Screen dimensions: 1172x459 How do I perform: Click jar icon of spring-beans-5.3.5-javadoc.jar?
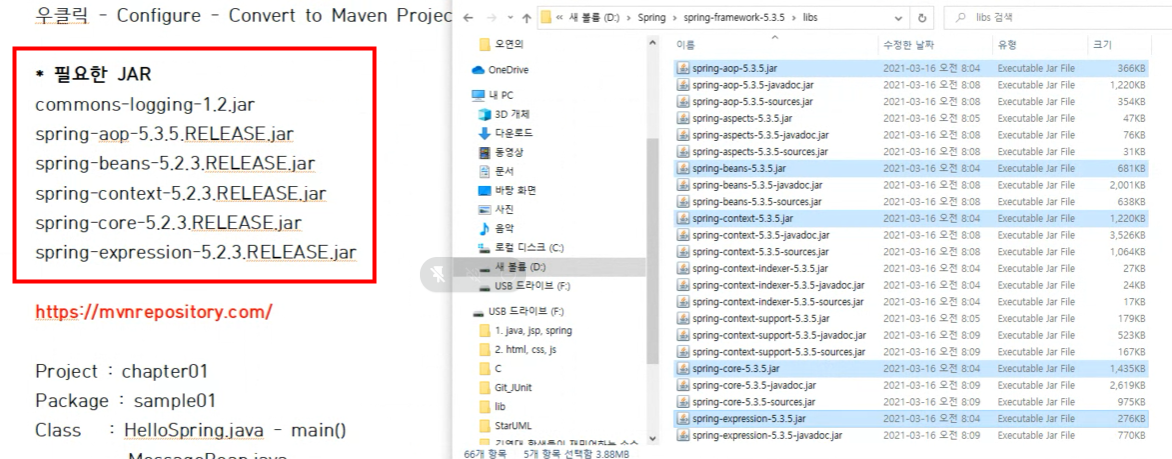point(682,185)
